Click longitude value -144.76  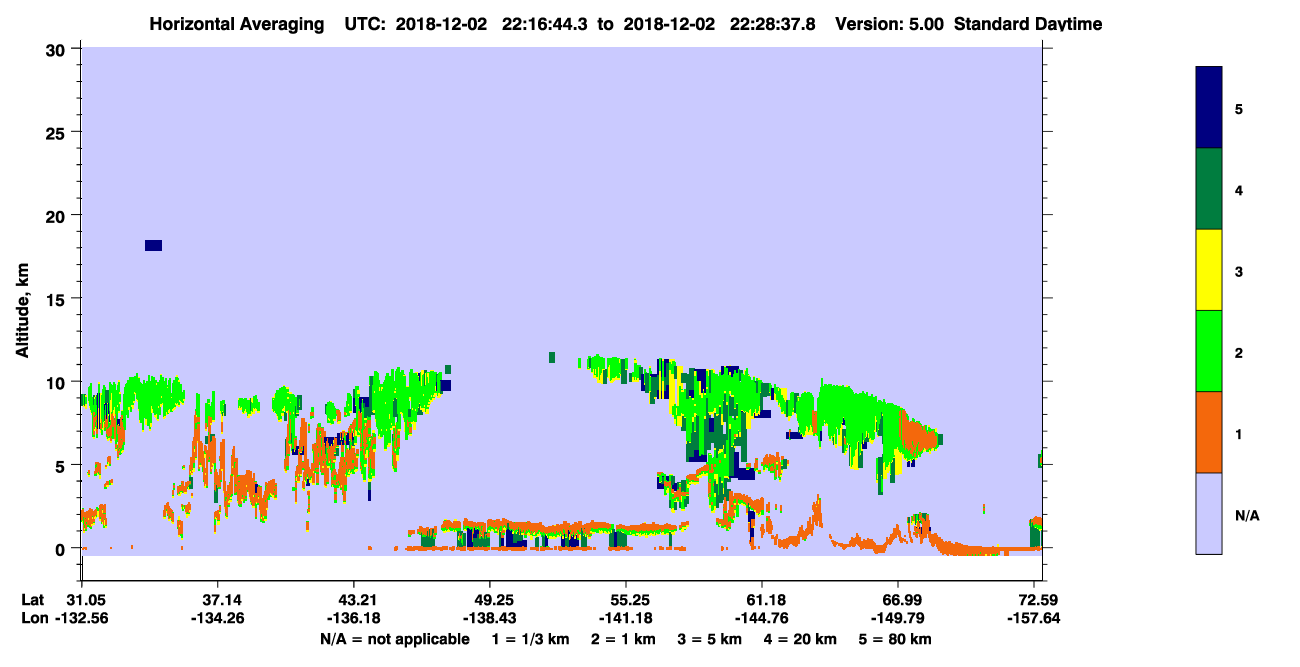tap(762, 618)
